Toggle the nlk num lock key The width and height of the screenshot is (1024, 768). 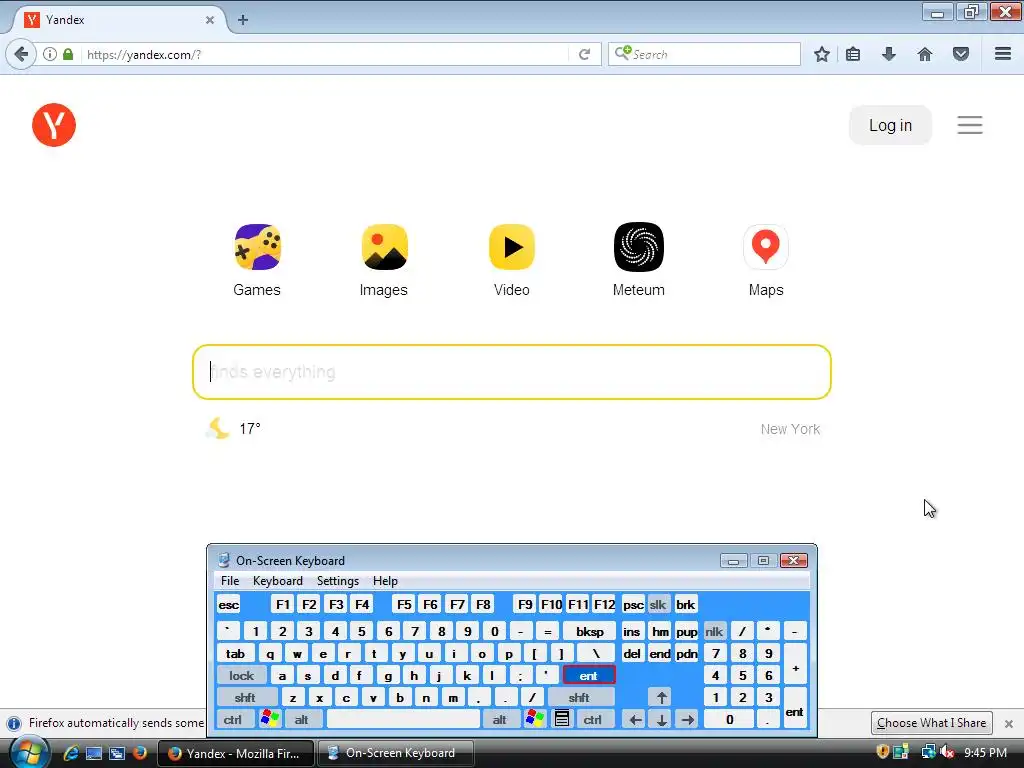click(x=714, y=632)
